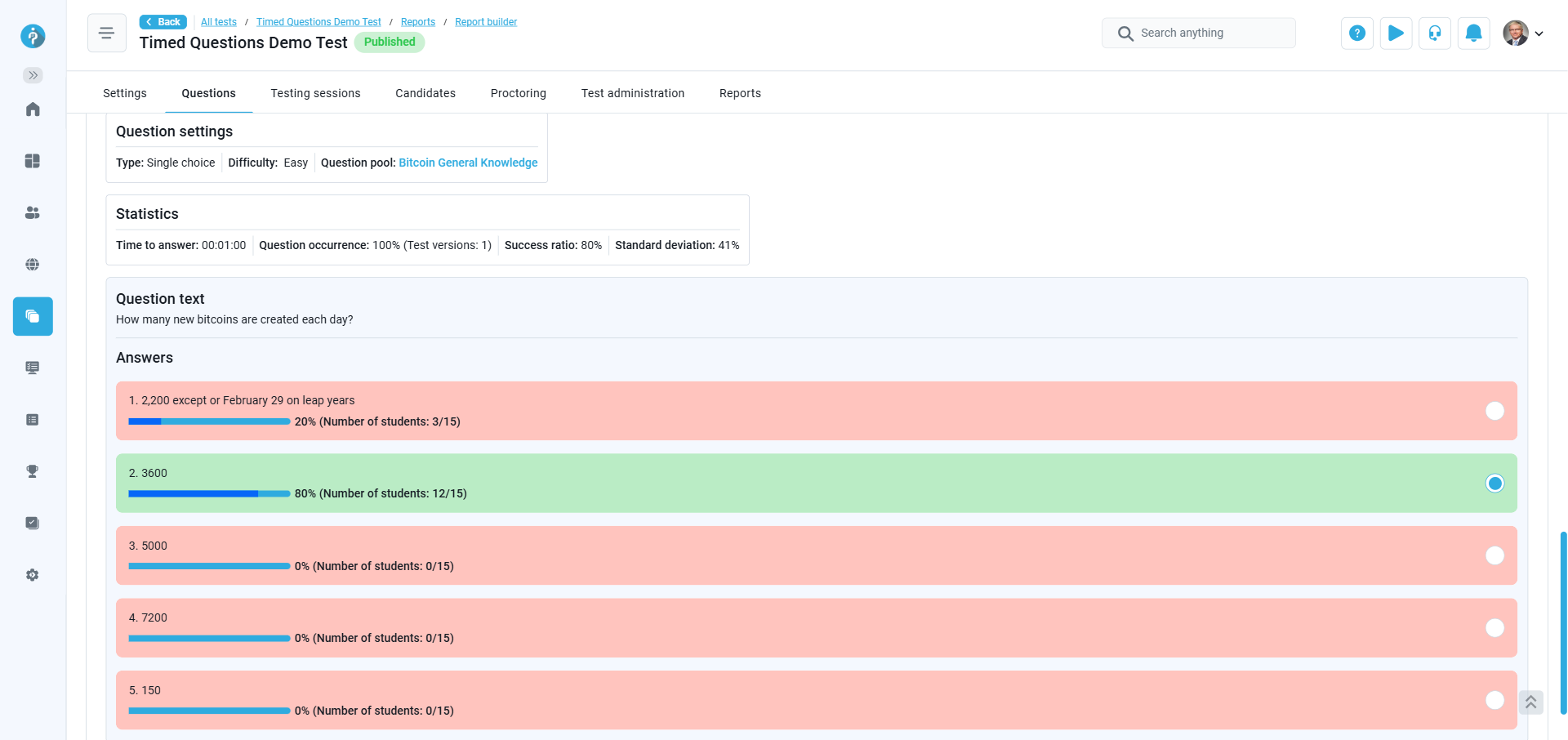Image resolution: width=1568 pixels, height=740 pixels.
Task: Click the page vertical scrollbar thumb
Action: (x=1563, y=622)
